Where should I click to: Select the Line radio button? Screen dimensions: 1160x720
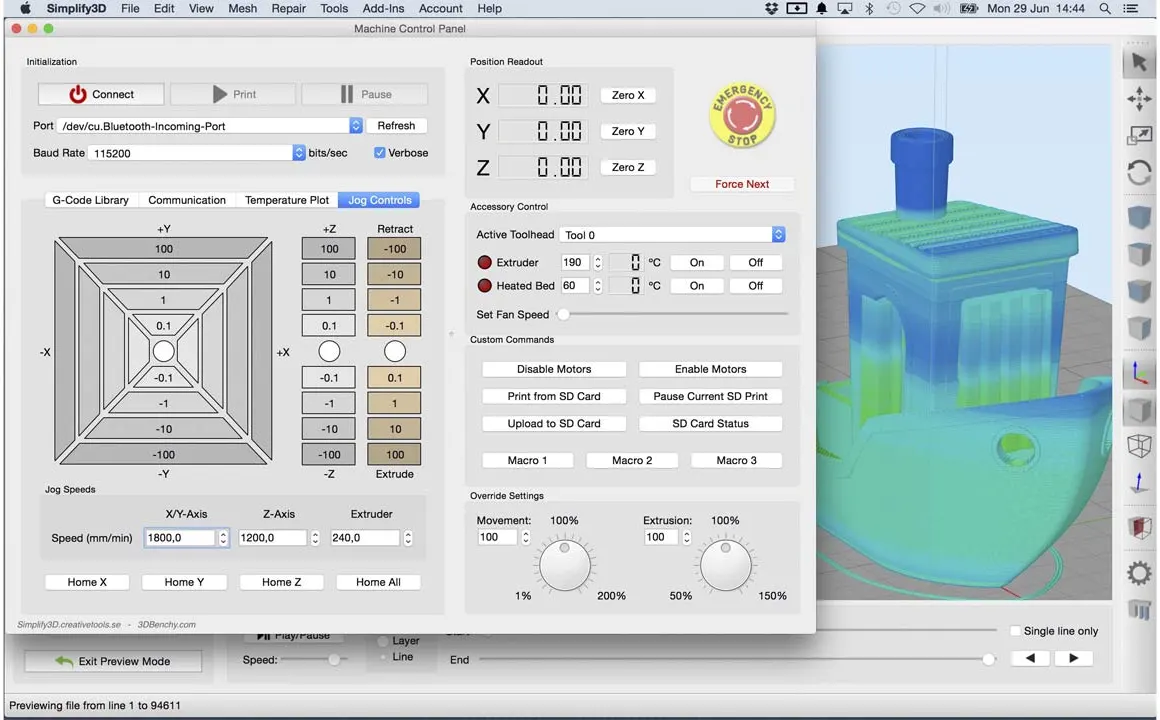[x=383, y=657]
